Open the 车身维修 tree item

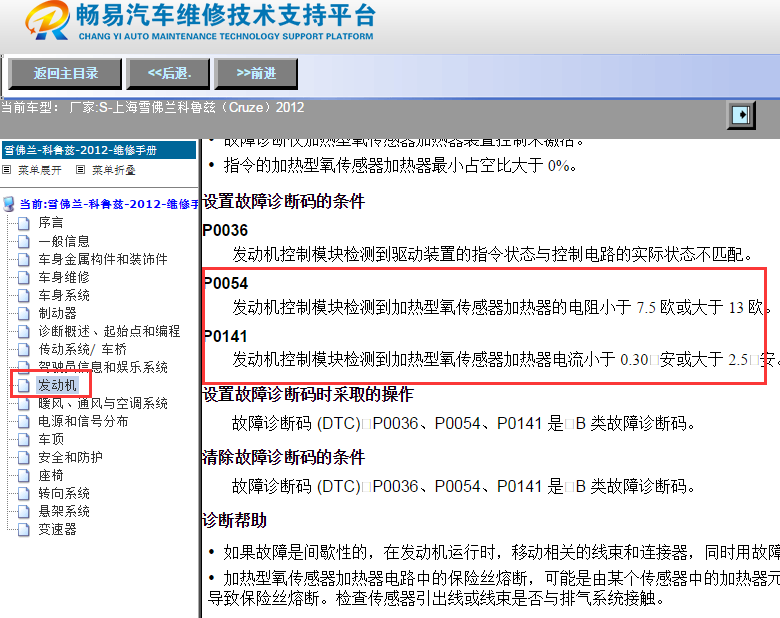coord(64,277)
